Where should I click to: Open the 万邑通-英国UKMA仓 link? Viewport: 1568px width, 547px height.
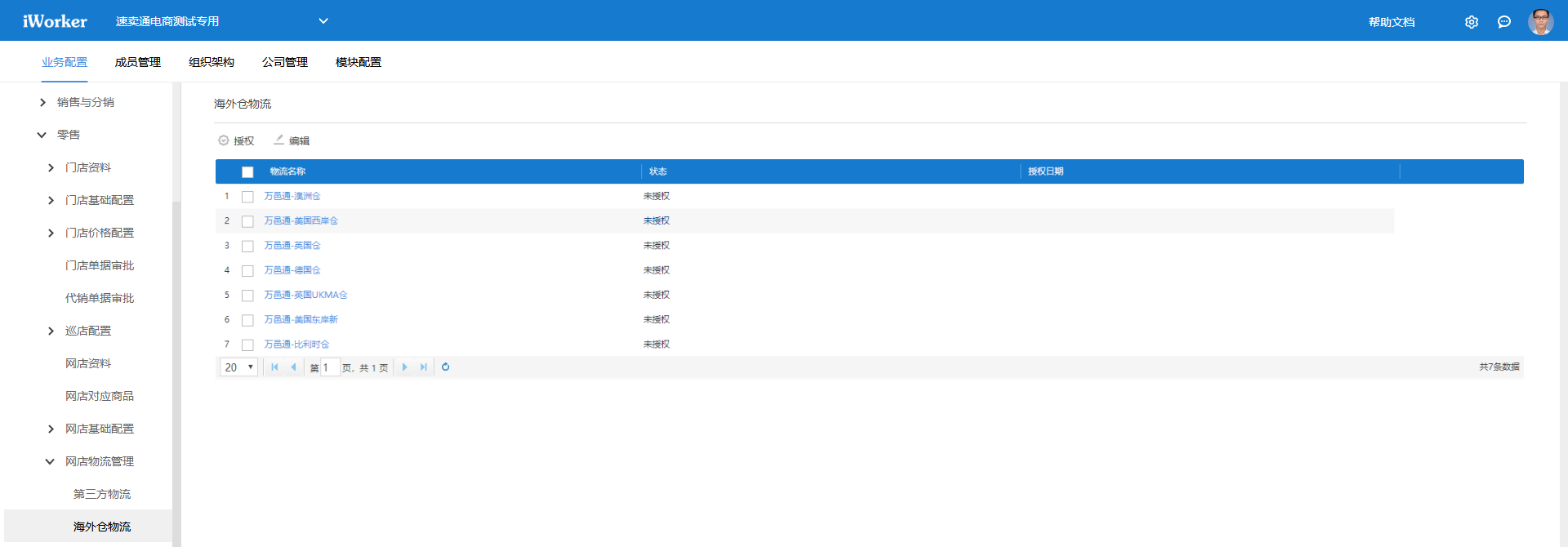(305, 295)
